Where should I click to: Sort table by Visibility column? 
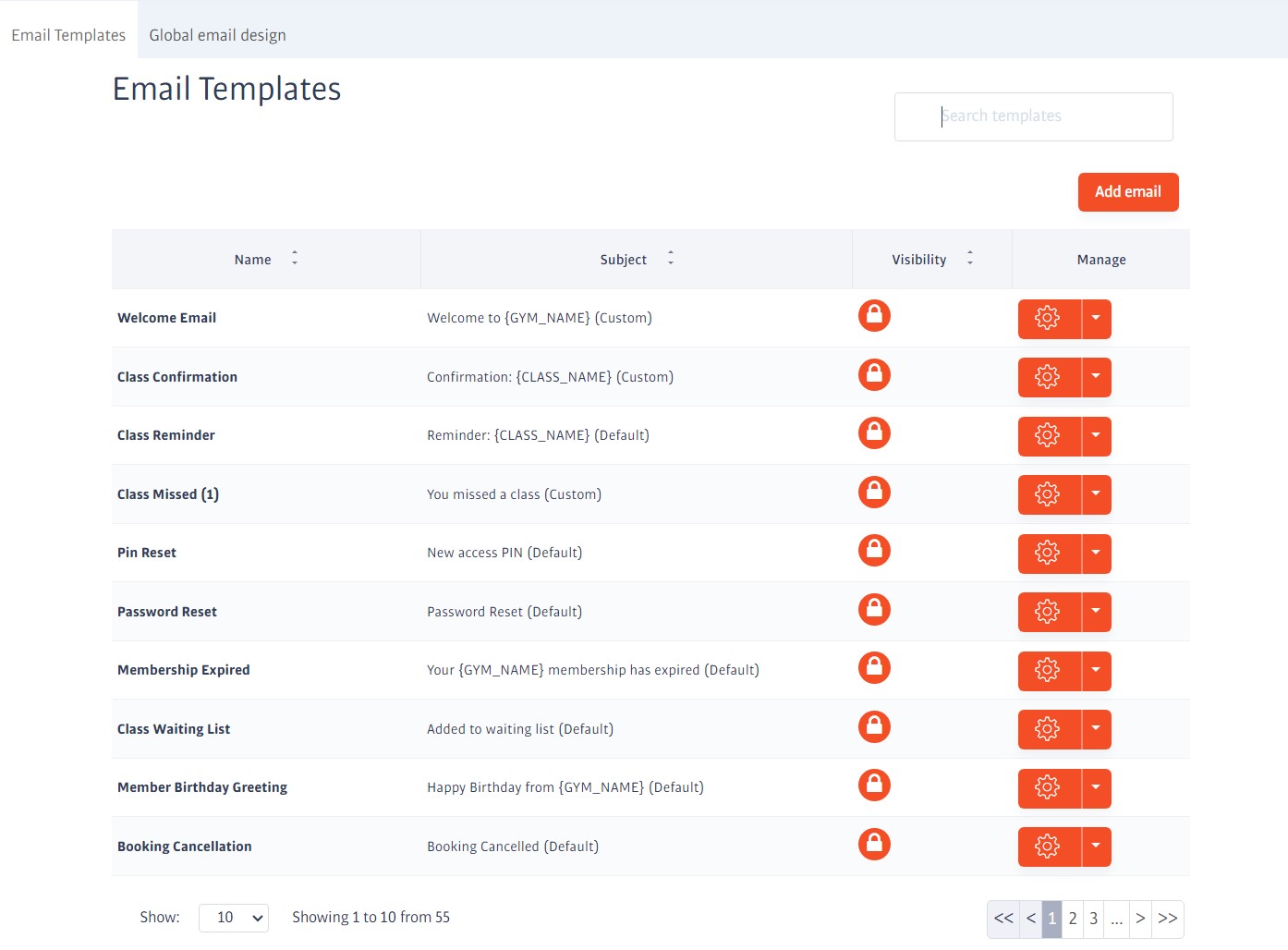pyautogui.click(x=932, y=259)
